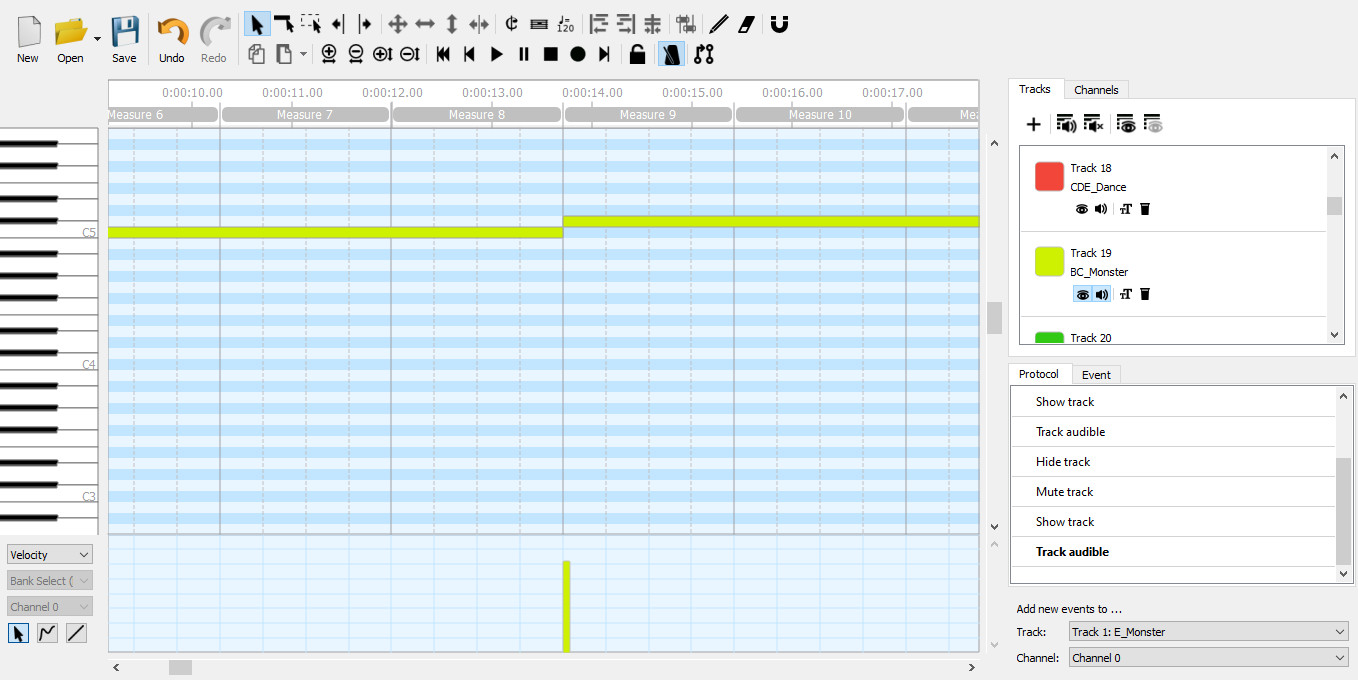Start playback with the play button
The width and height of the screenshot is (1358, 680).
(496, 54)
